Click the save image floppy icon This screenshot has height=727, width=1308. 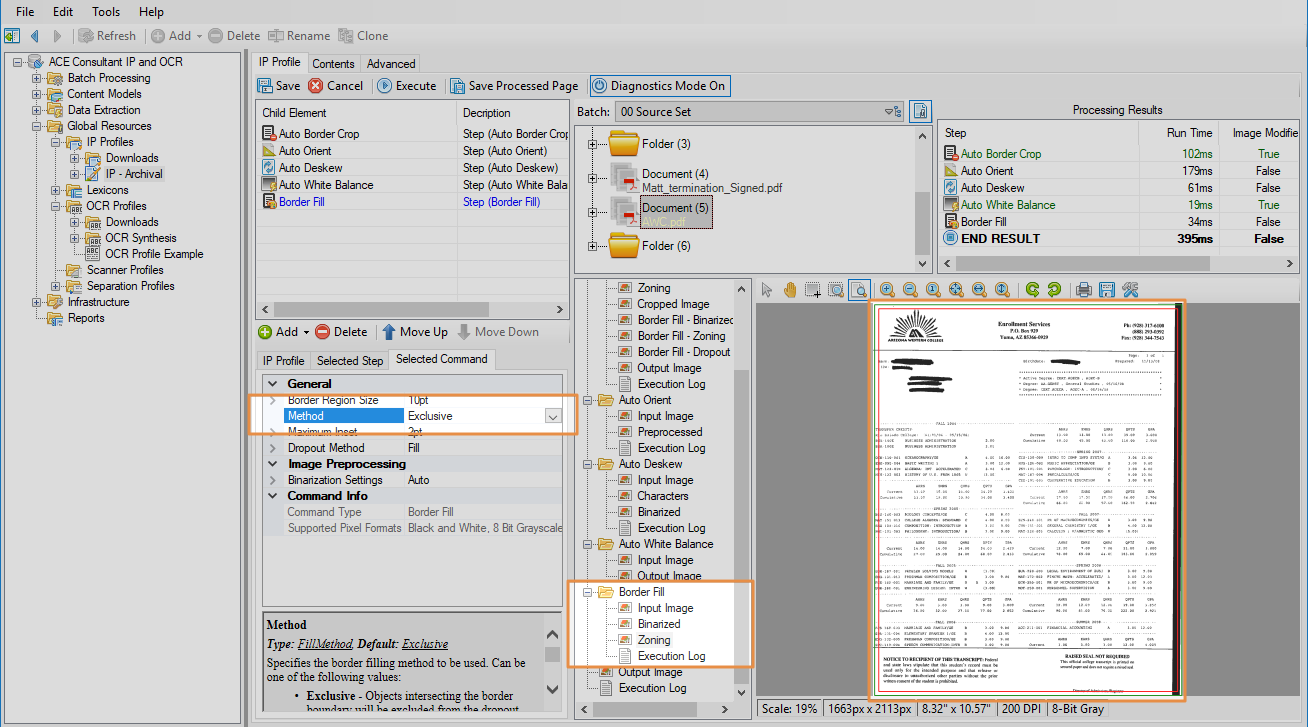pyautogui.click(x=1106, y=290)
